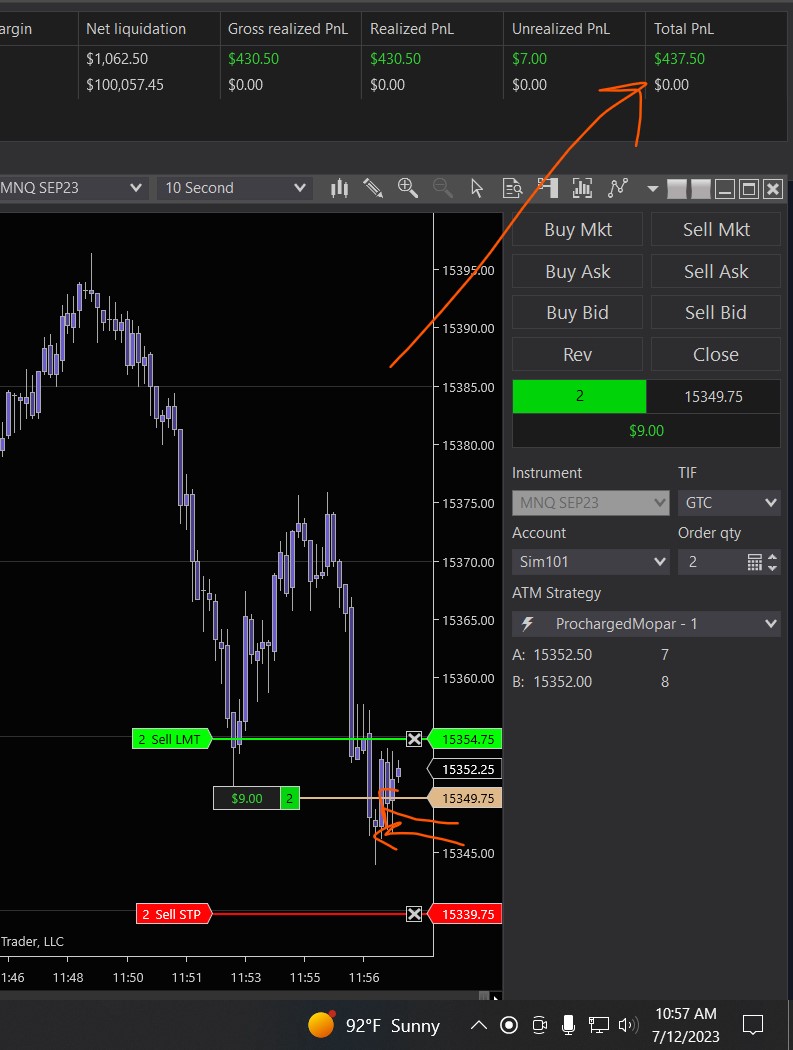Image resolution: width=793 pixels, height=1050 pixels.
Task: Click the Unrealized PnL column header
Action: (x=561, y=29)
